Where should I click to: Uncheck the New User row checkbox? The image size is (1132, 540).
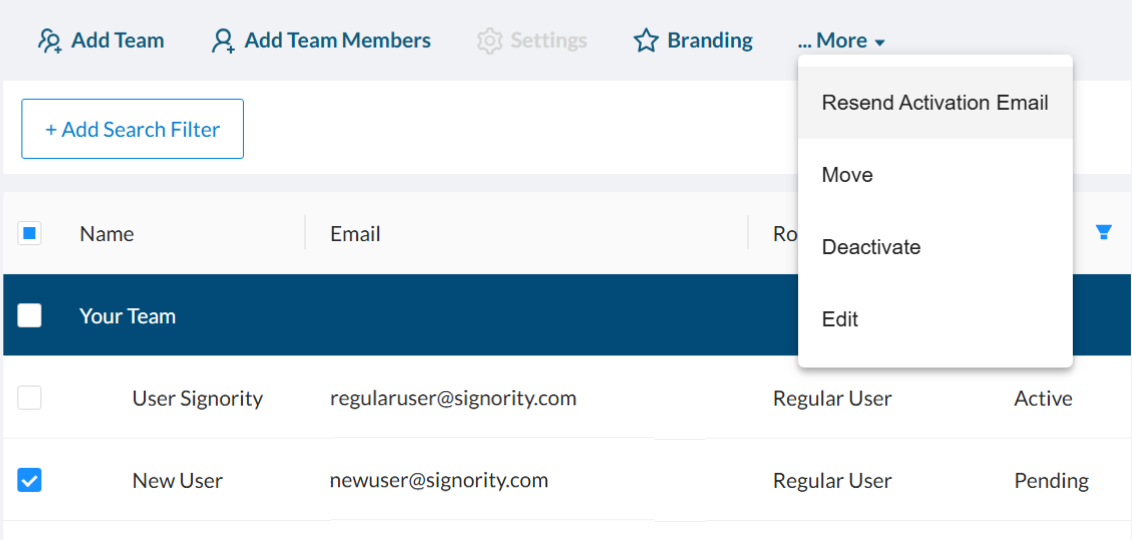point(30,481)
